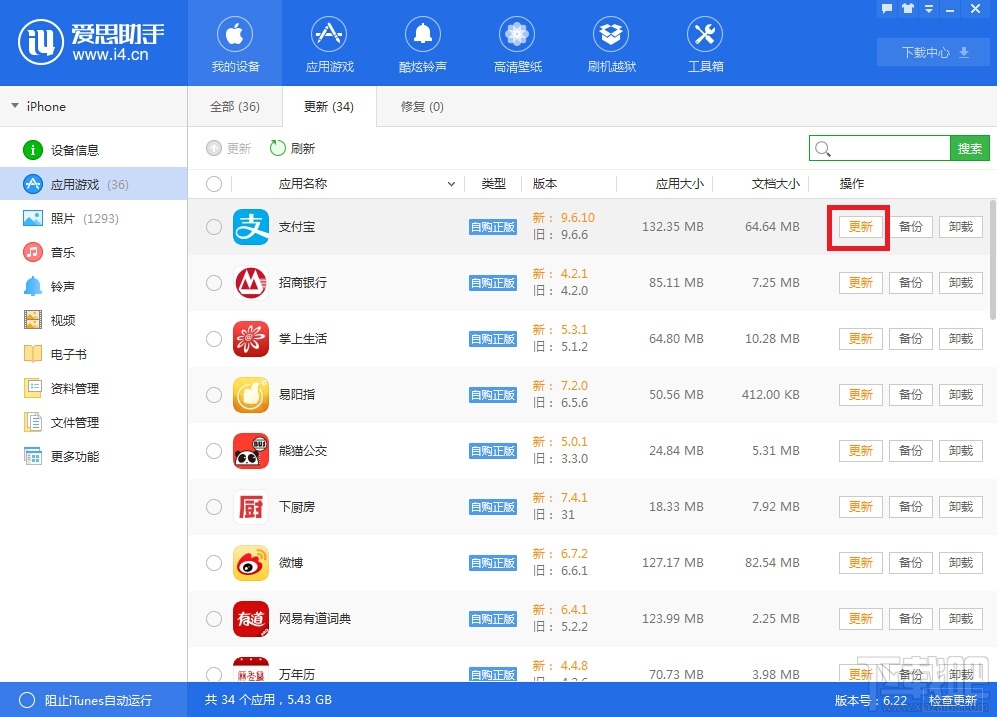Screen dimensions: 997x717
Task: Click 更新 for 微博
Action: 860,563
